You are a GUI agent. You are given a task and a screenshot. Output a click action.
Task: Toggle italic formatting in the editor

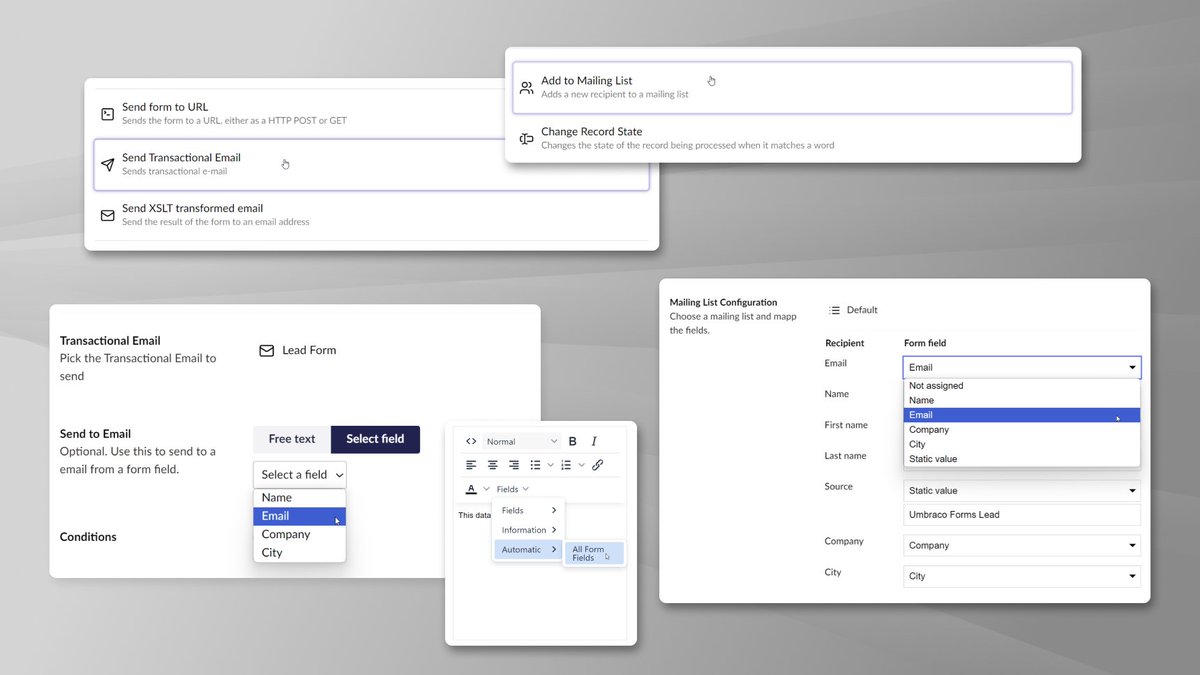(x=594, y=441)
